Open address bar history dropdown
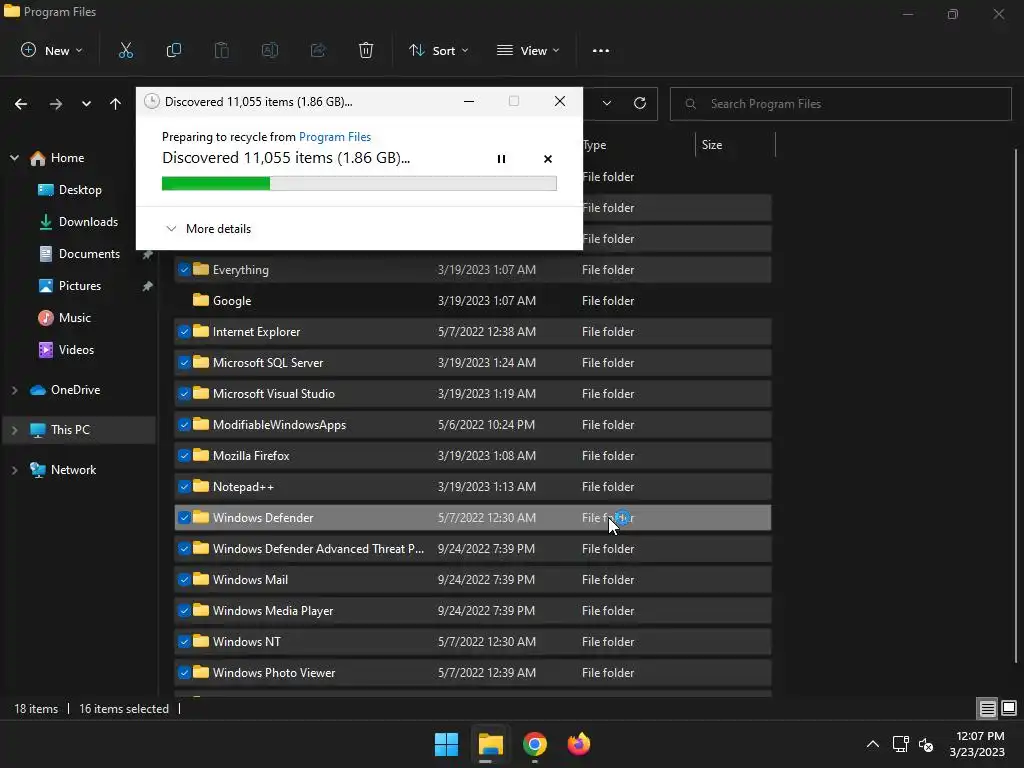Screen dimensions: 1024x768 607,103
